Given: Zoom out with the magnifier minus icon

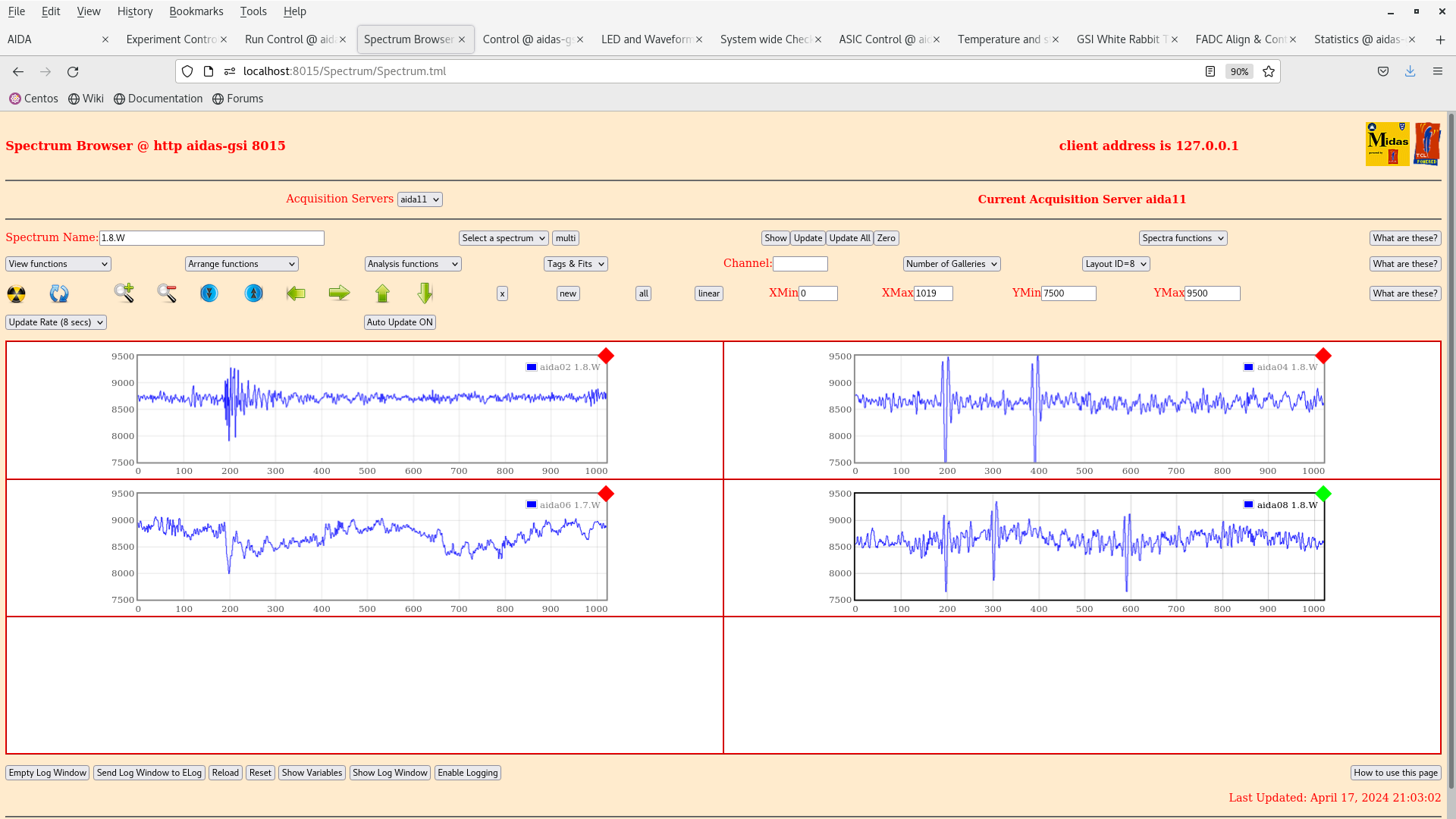Looking at the screenshot, I should coord(167,293).
